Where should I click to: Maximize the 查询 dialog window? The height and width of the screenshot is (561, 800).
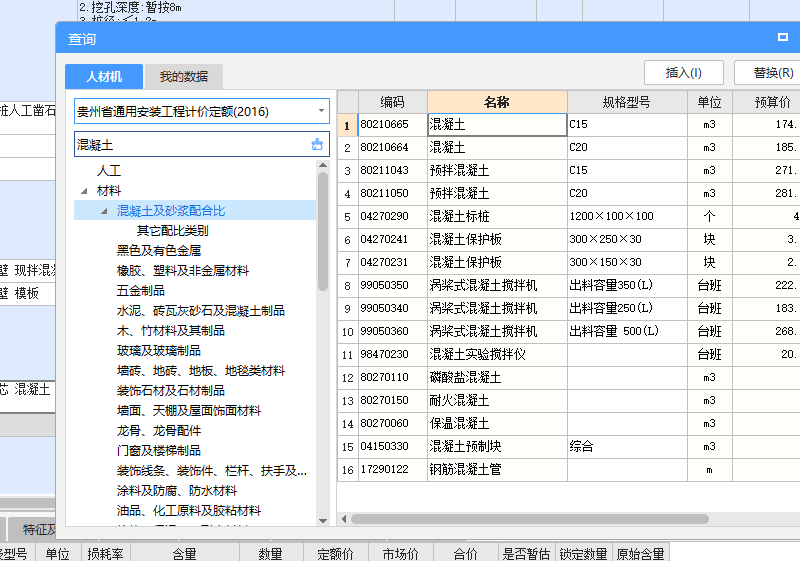click(x=783, y=37)
